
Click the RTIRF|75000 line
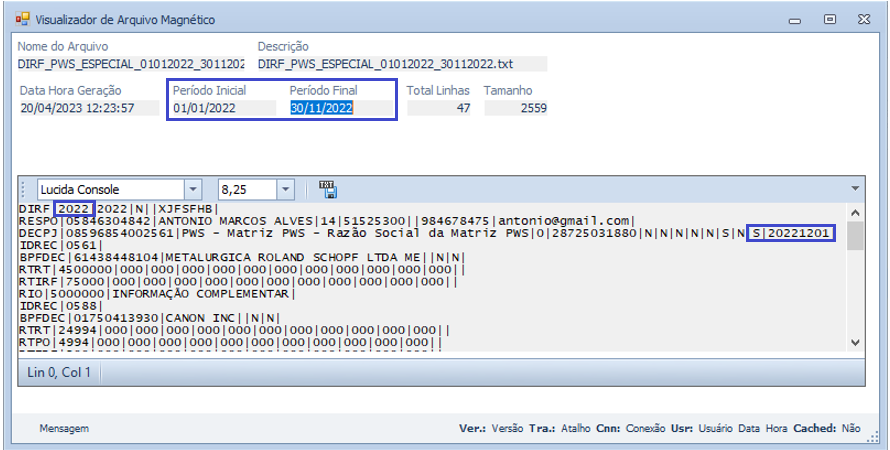[238, 282]
